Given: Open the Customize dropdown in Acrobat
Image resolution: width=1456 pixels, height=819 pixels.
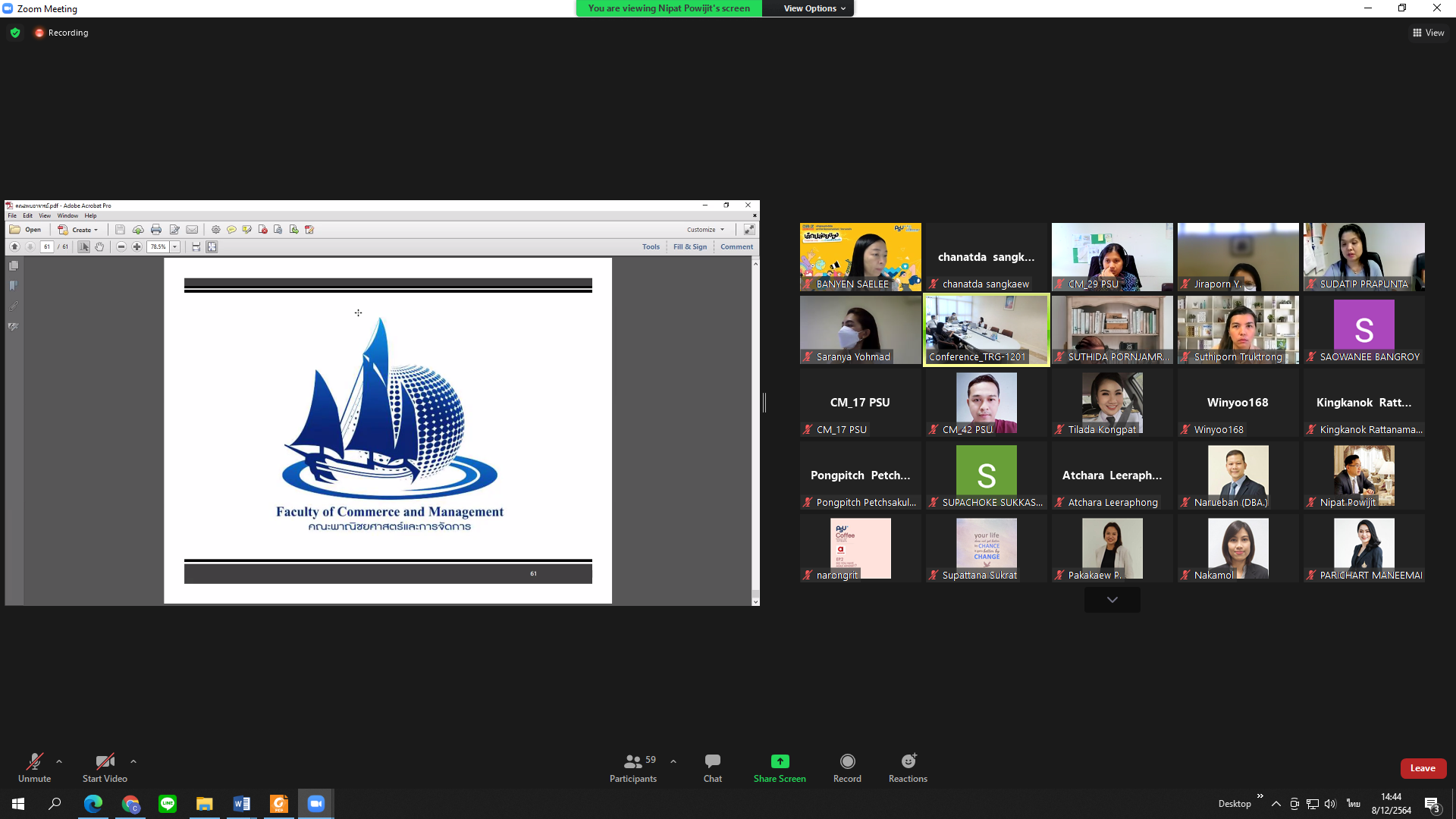Looking at the screenshot, I should [x=705, y=230].
